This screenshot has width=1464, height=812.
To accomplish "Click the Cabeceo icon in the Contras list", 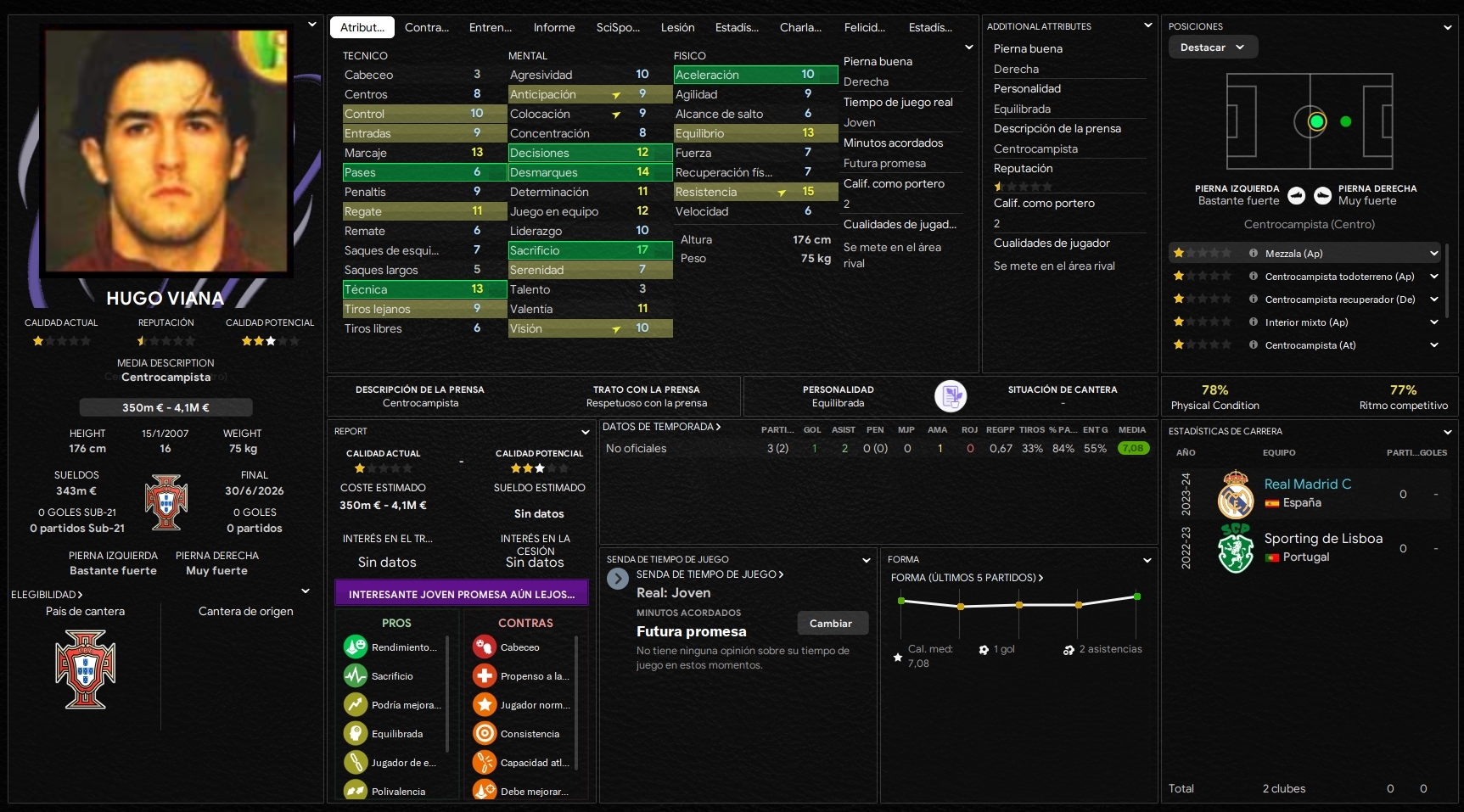I will 485,647.
